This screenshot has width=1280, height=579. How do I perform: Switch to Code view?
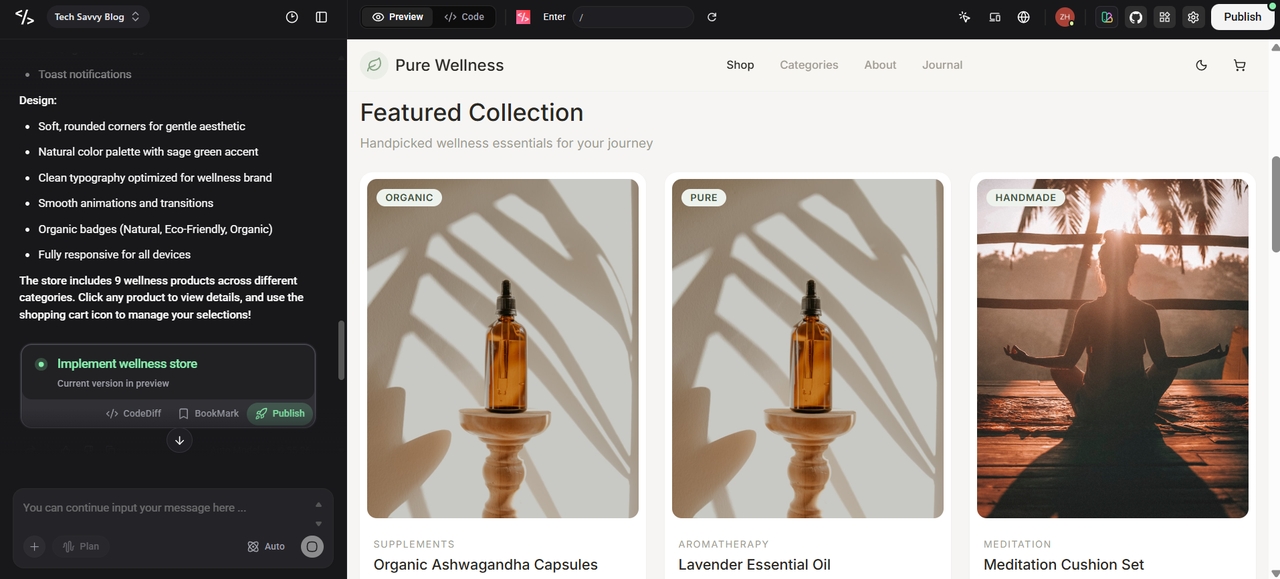click(465, 17)
